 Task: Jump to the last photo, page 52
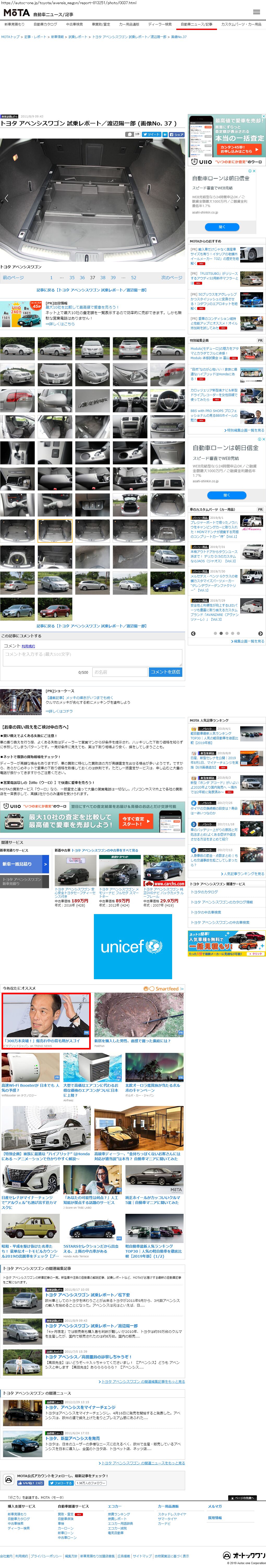click(134, 278)
